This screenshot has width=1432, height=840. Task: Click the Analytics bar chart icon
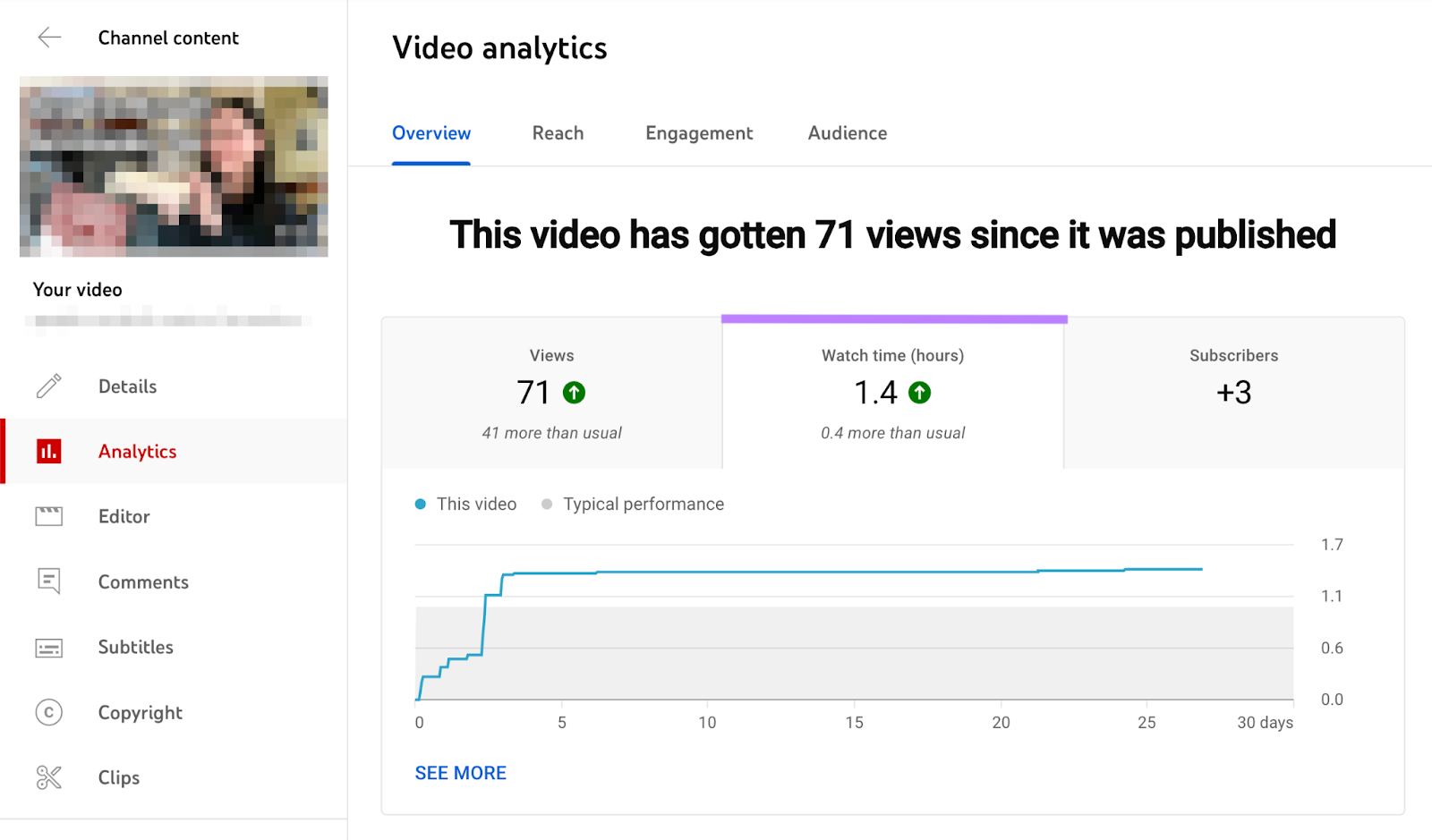[49, 451]
